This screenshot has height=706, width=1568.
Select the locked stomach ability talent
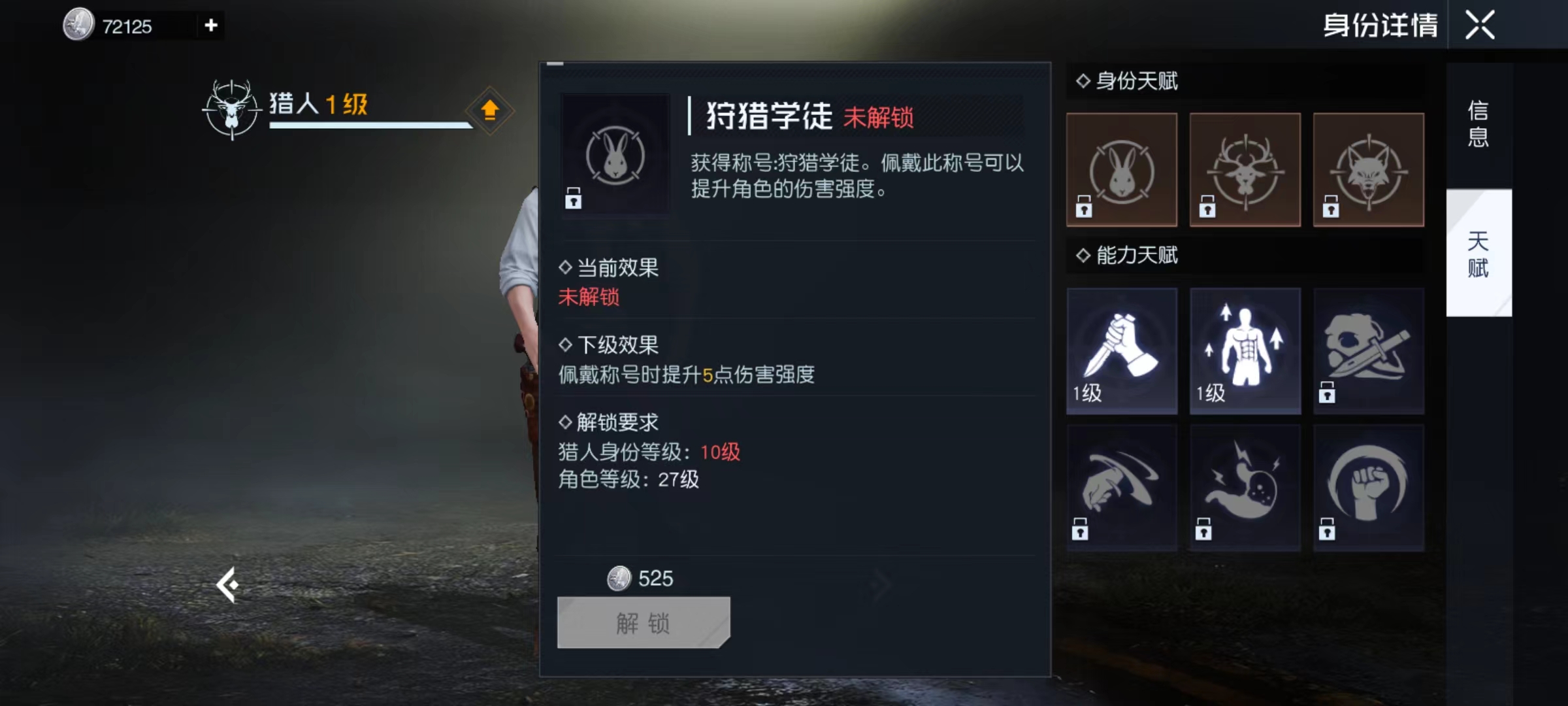coord(1245,488)
